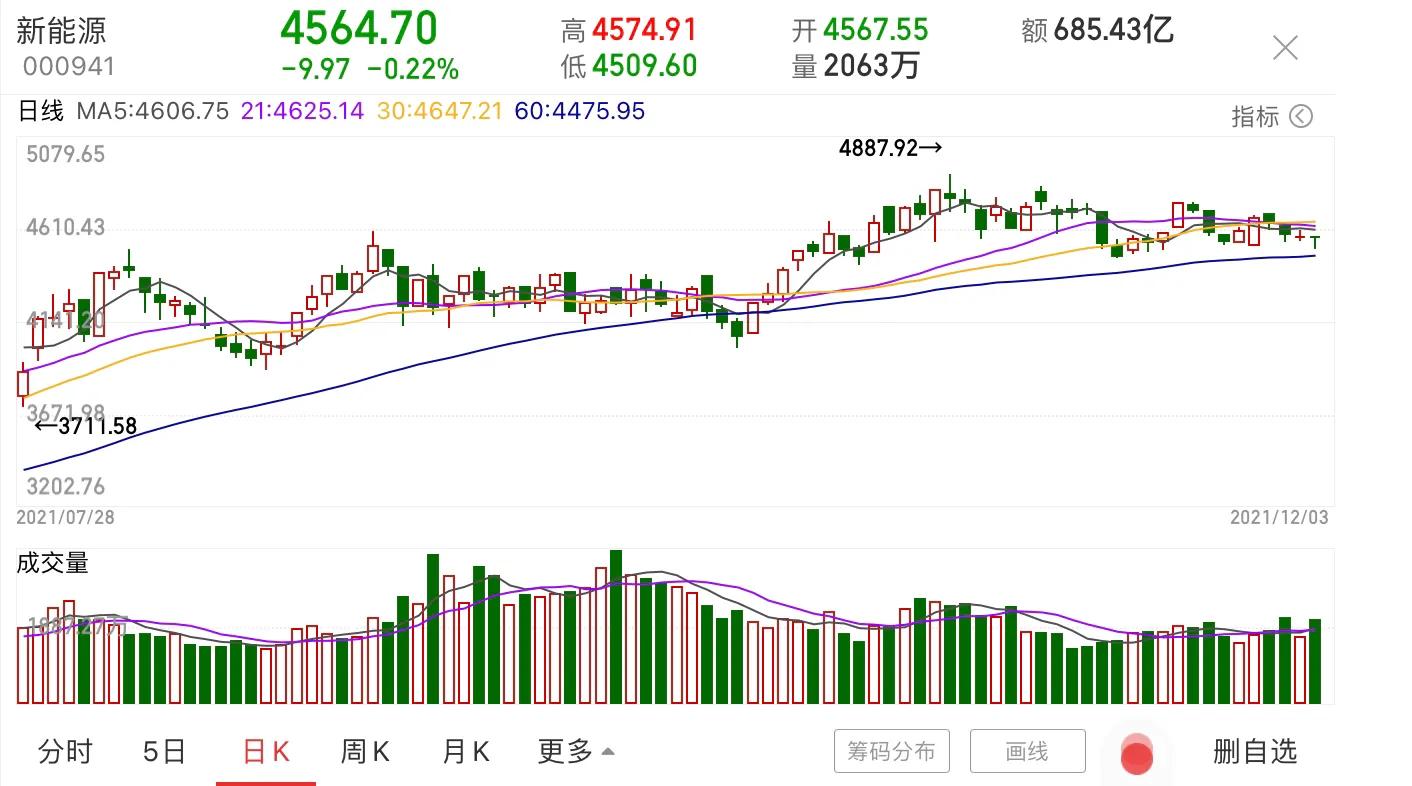Click the price axis label 3202.76
Image resolution: width=1412 pixels, height=786 pixels.
[x=65, y=487]
